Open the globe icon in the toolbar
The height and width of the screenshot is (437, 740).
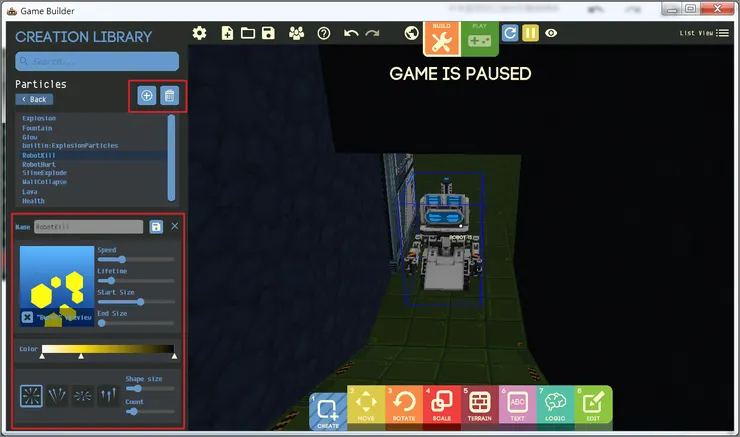tap(412, 33)
